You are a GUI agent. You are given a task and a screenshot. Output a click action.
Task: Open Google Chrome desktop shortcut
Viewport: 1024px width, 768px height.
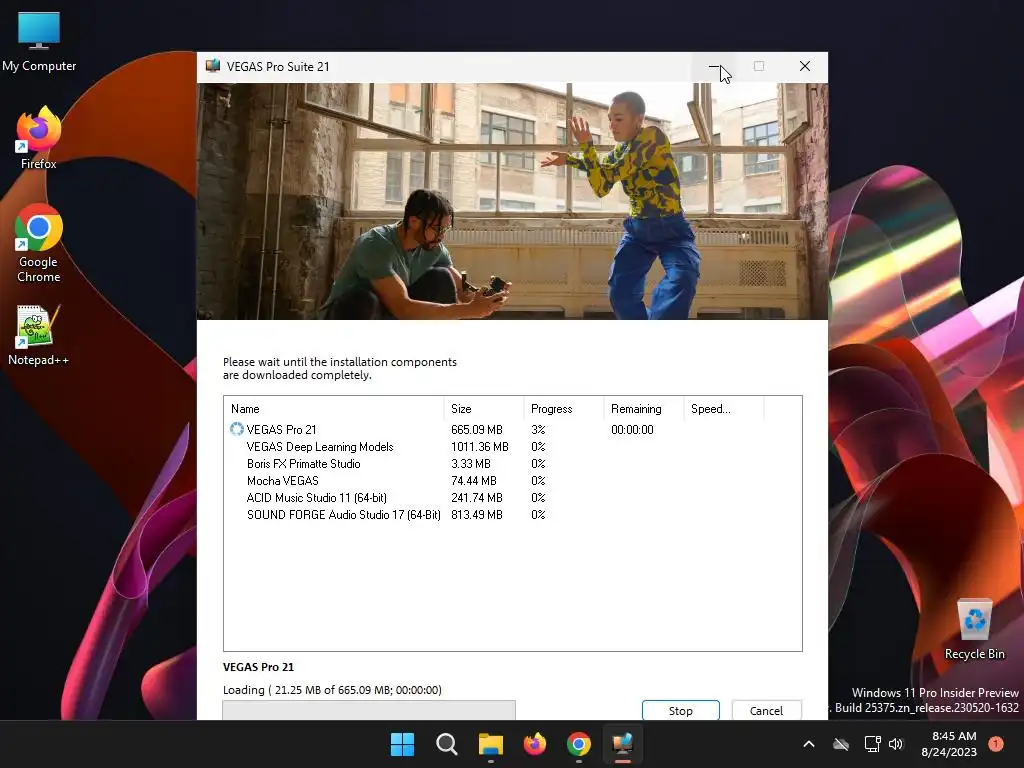[39, 244]
